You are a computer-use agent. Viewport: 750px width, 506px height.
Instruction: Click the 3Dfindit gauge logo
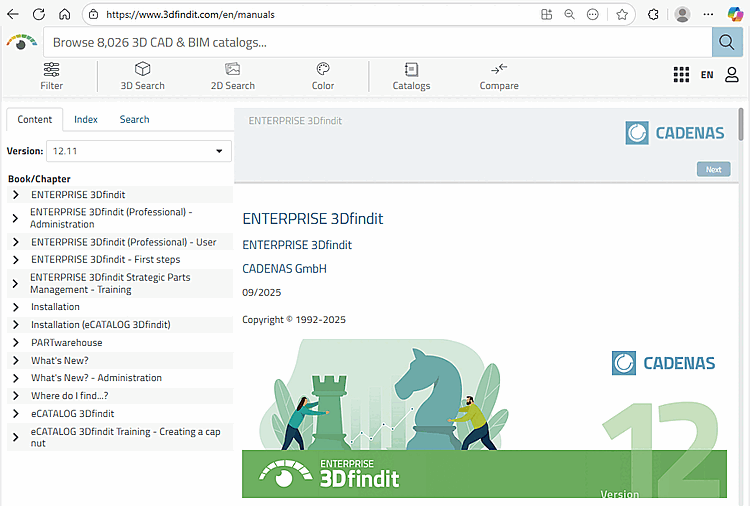click(x=22, y=42)
